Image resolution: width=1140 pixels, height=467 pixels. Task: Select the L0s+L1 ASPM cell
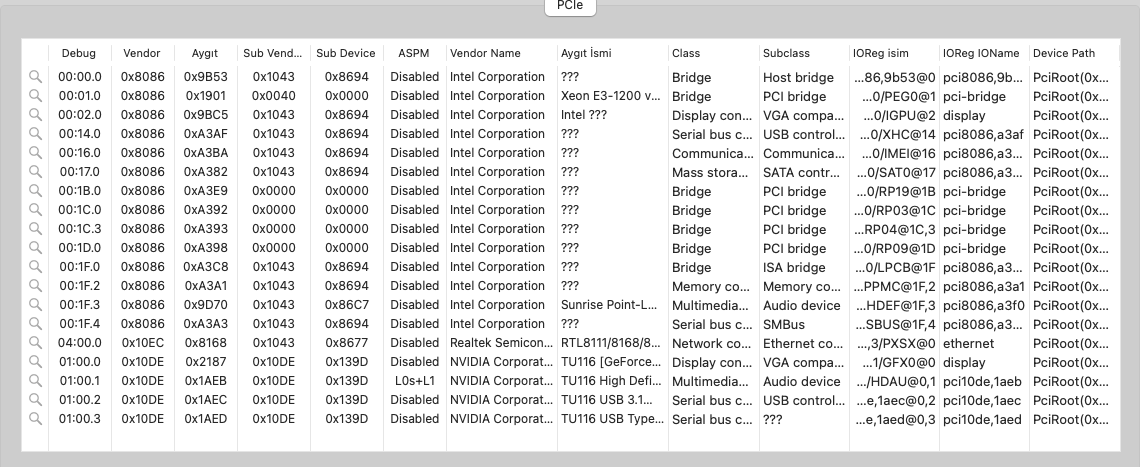414,381
